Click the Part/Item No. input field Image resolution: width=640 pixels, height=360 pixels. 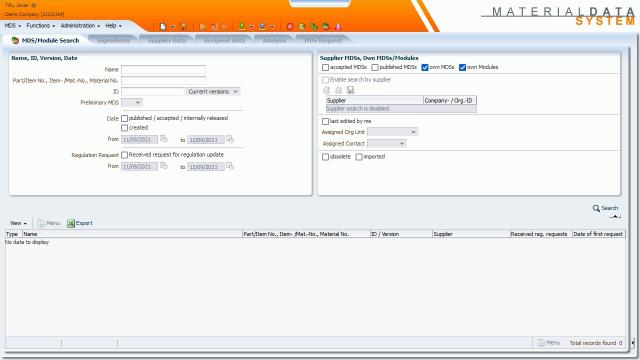[163, 80]
